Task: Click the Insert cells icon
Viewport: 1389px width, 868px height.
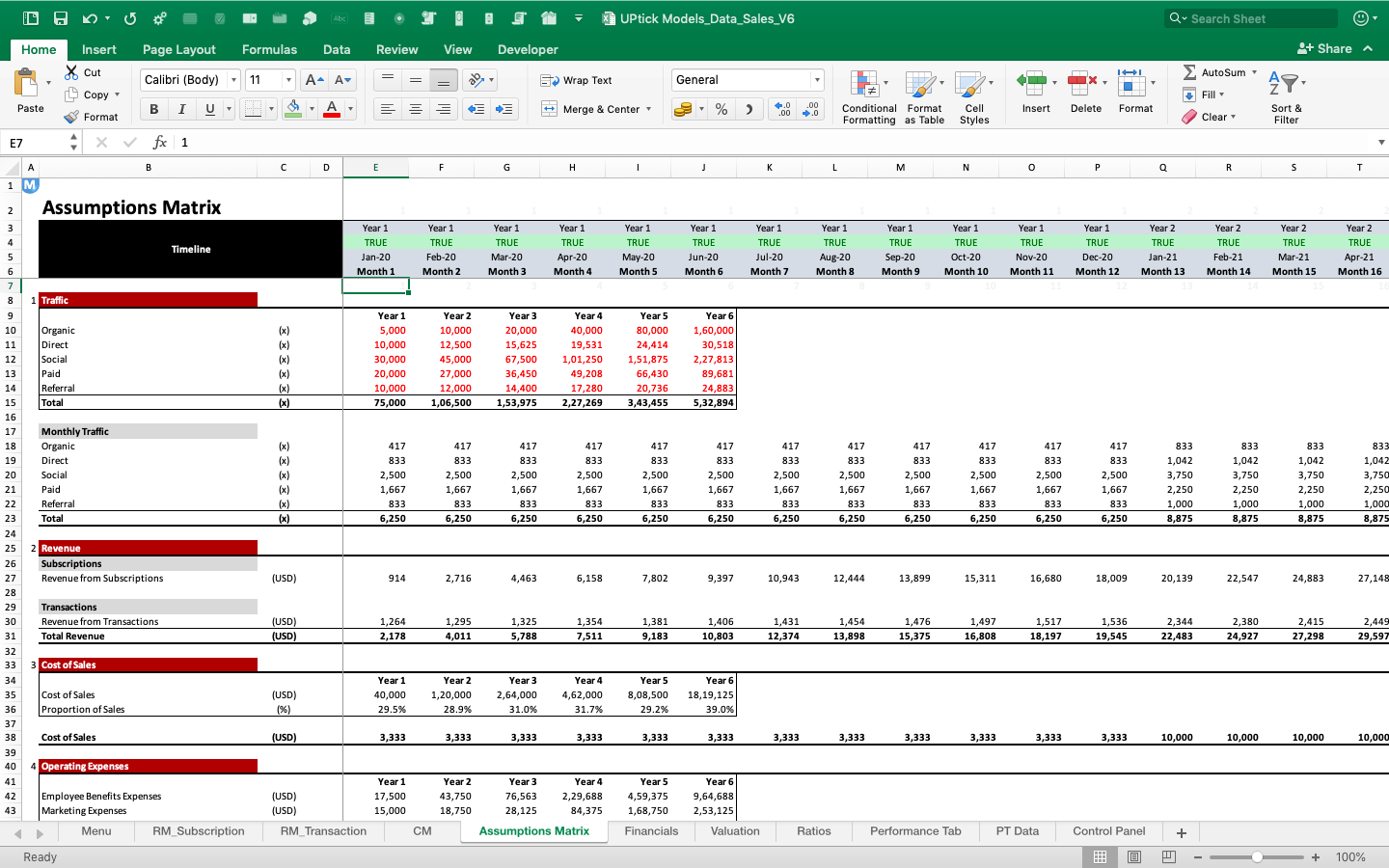Action: pos(1031,84)
